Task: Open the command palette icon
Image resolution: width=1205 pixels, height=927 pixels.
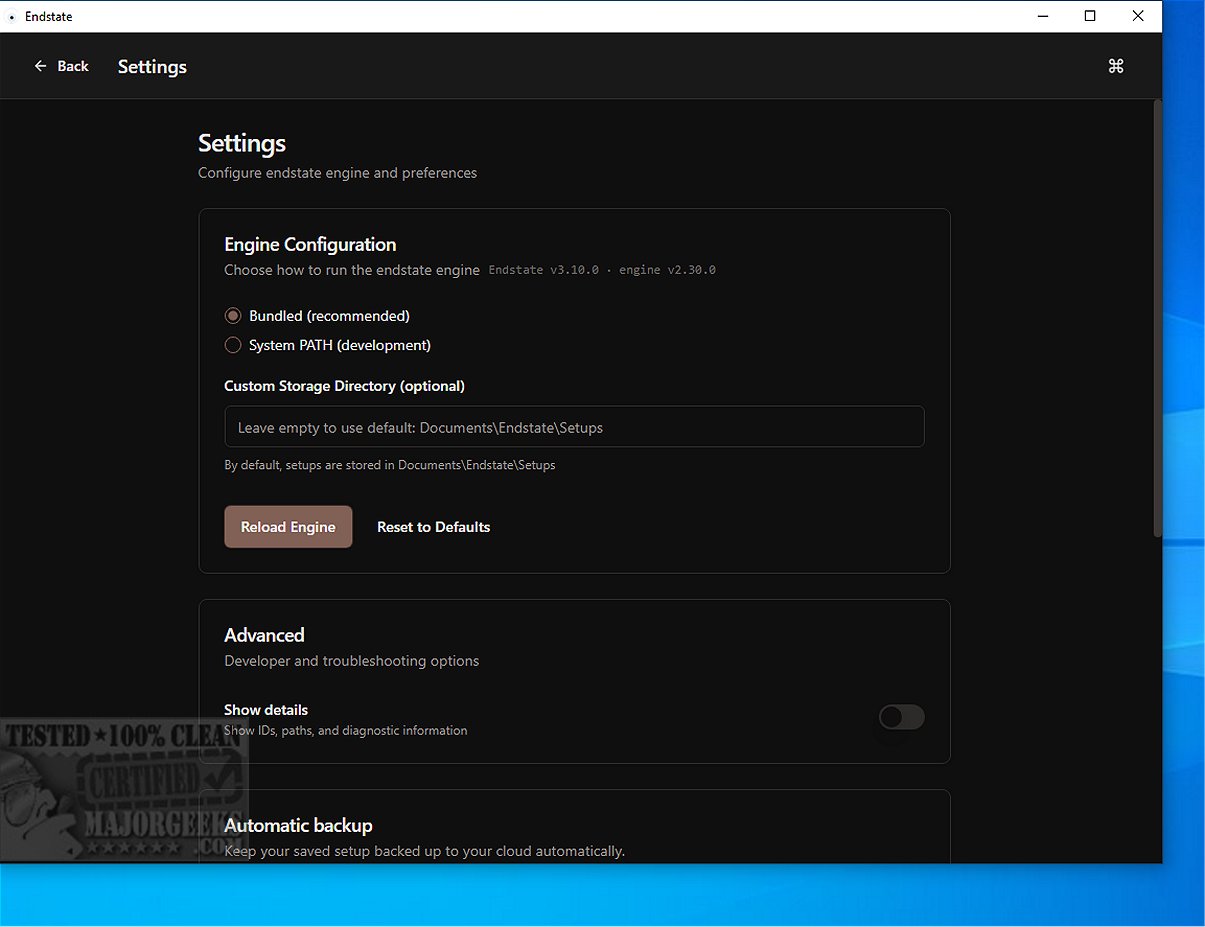Action: tap(1116, 66)
